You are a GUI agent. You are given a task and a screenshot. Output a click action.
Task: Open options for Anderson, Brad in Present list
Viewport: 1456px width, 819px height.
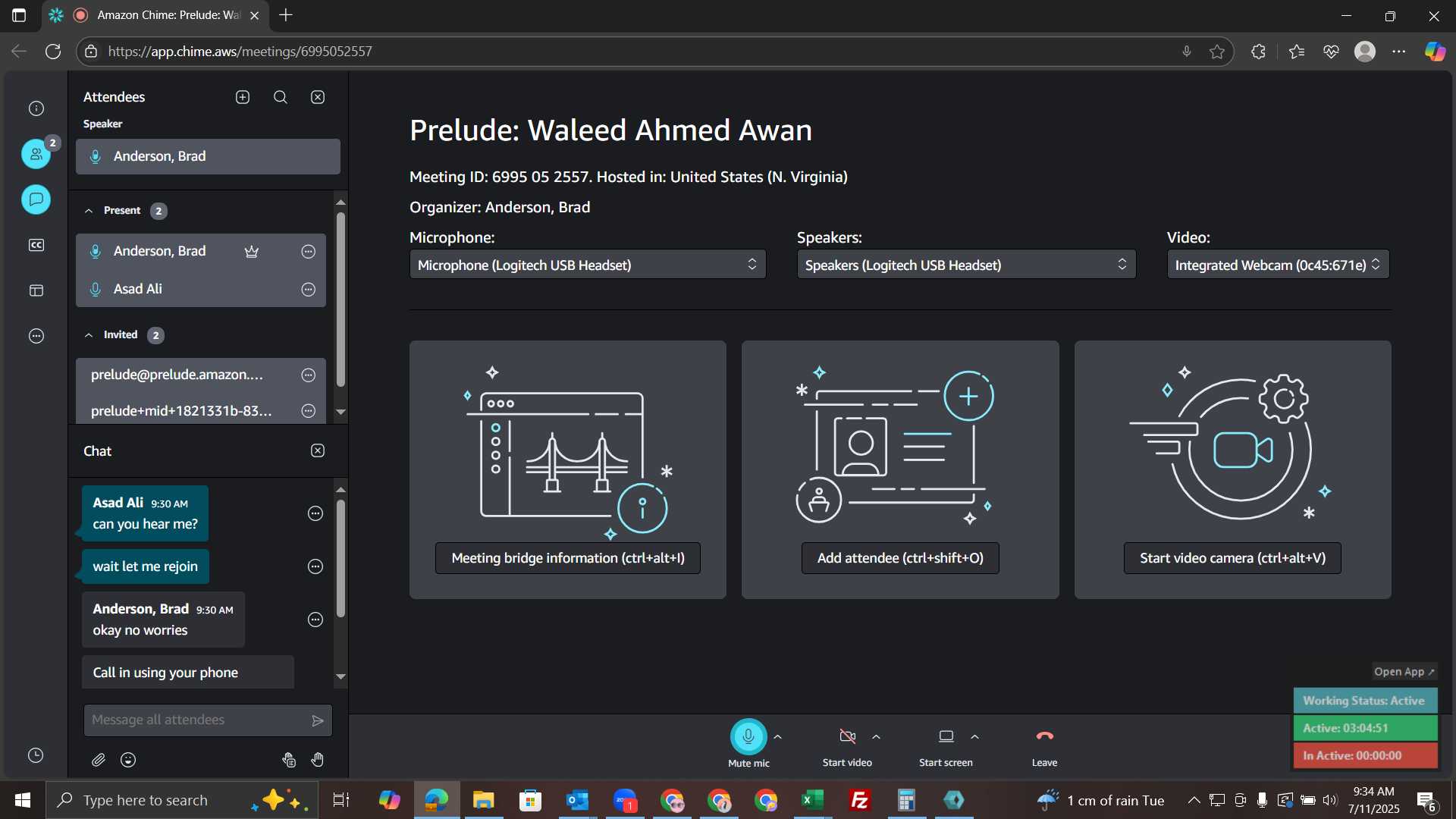coord(309,251)
